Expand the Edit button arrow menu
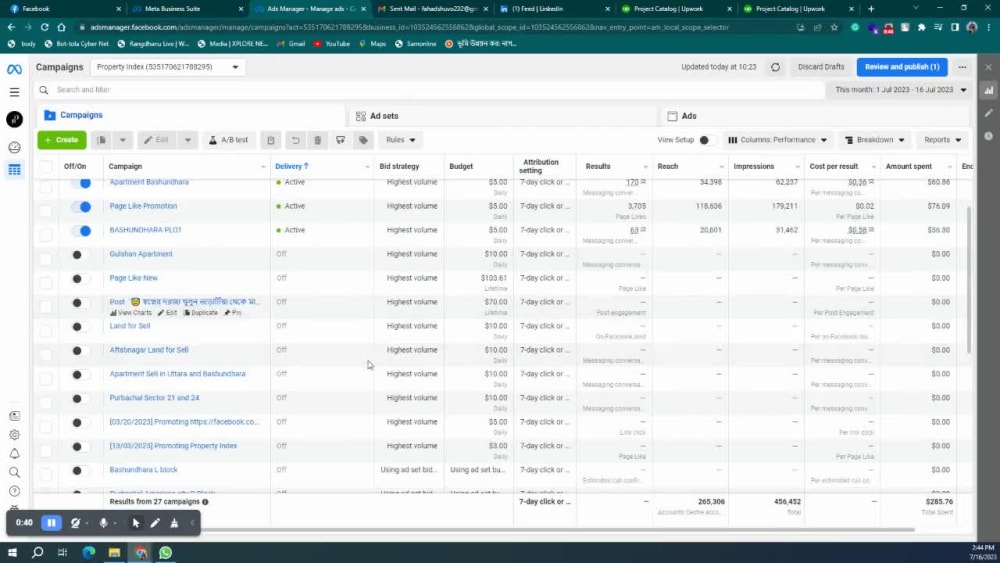This screenshot has height=563, width=1000. pyautogui.click(x=188, y=140)
